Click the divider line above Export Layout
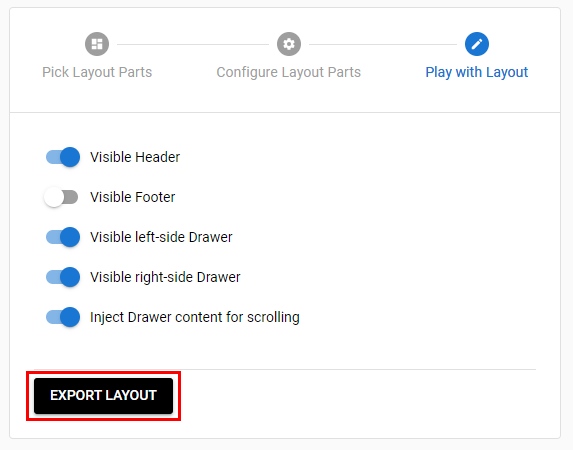This screenshot has width=573, height=450. (x=285, y=369)
